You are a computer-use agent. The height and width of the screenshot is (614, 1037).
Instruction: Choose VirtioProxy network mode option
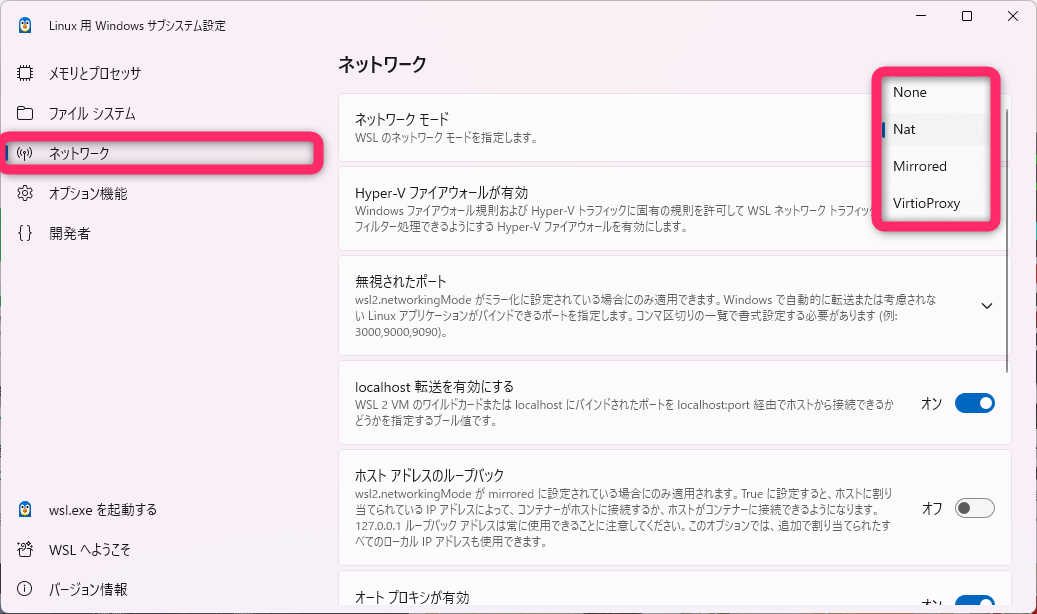coord(935,203)
